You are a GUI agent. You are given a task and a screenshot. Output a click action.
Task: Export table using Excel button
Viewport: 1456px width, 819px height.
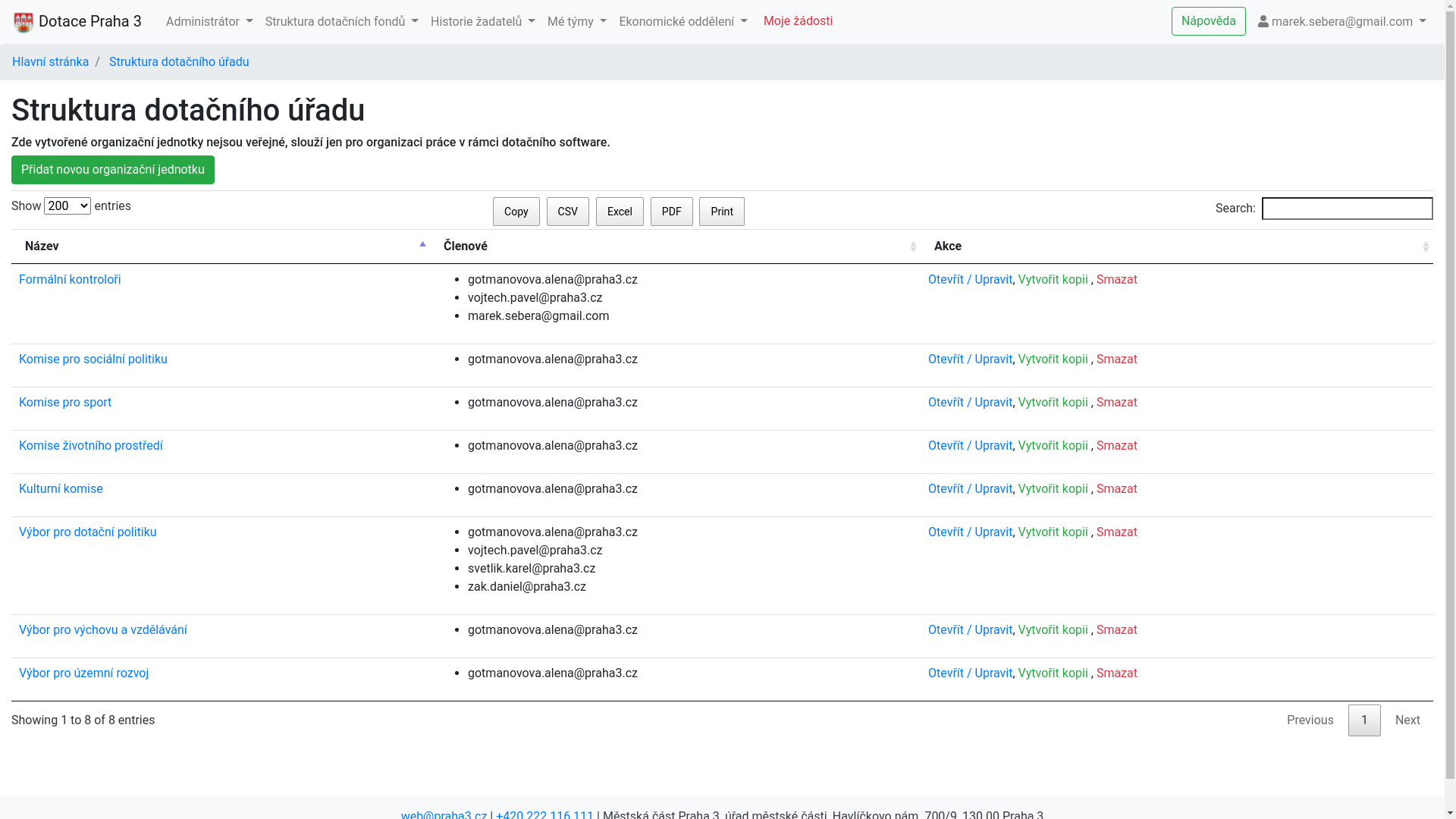[620, 212]
